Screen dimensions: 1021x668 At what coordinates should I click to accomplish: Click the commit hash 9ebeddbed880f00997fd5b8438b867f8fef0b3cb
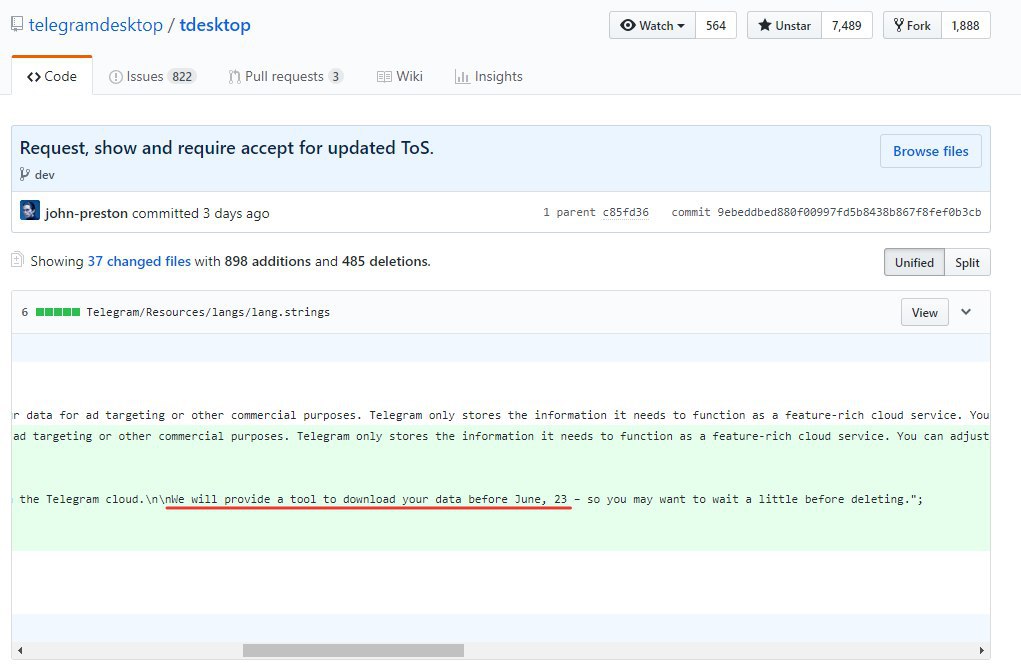point(849,212)
